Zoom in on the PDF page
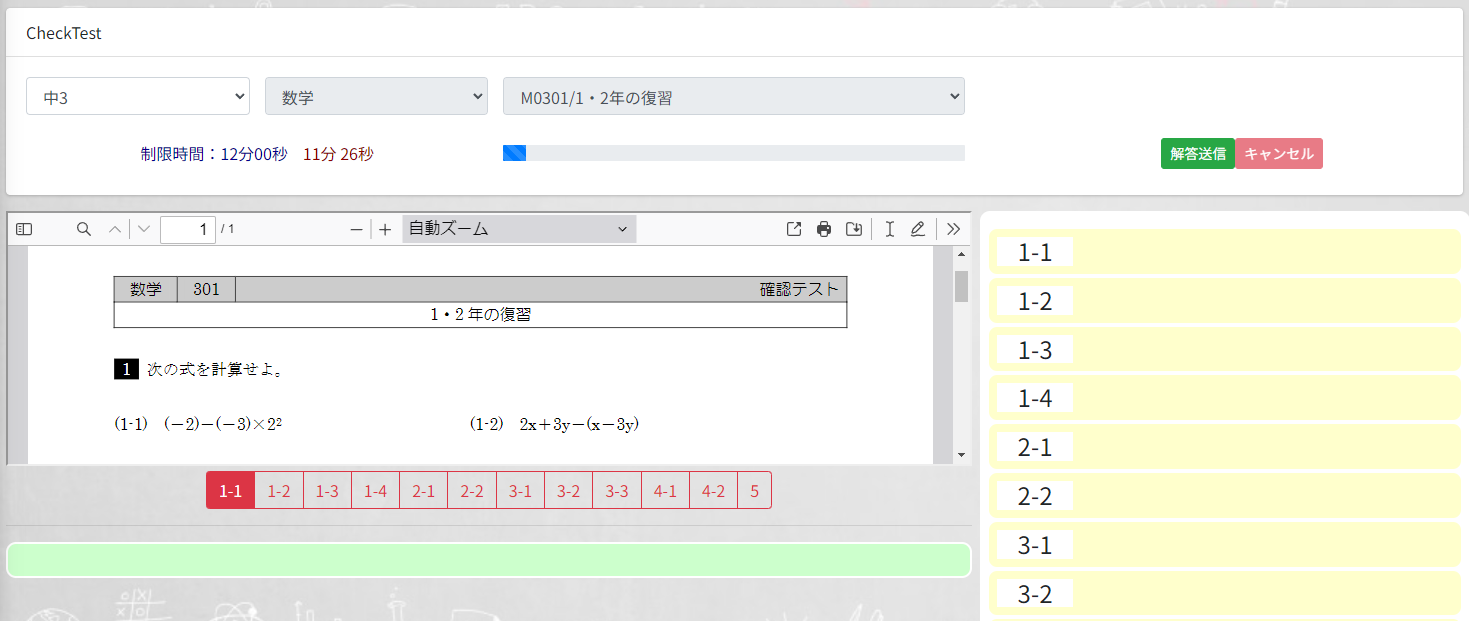This screenshot has height=621, width=1469. [385, 229]
